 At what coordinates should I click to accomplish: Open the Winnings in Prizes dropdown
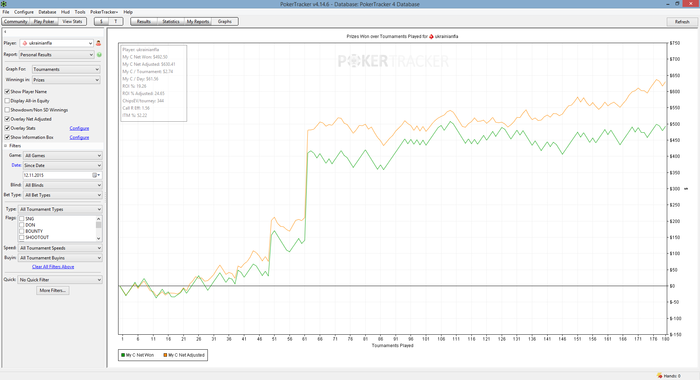[x=66, y=80]
